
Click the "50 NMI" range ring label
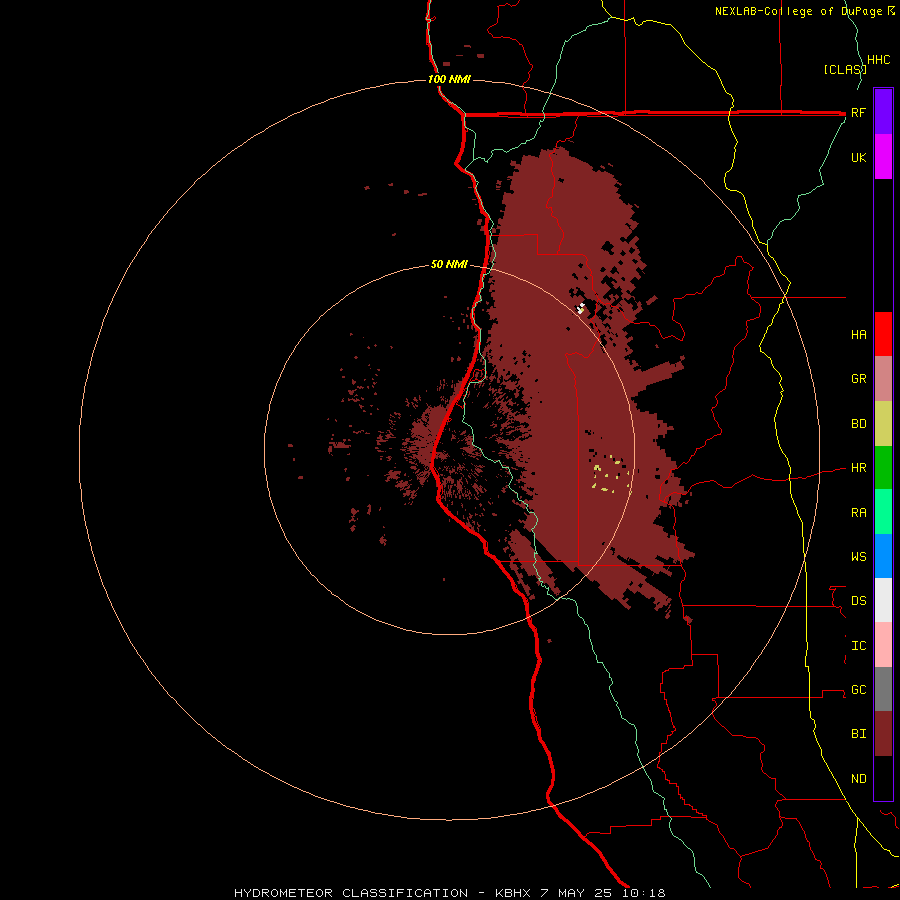click(x=449, y=264)
